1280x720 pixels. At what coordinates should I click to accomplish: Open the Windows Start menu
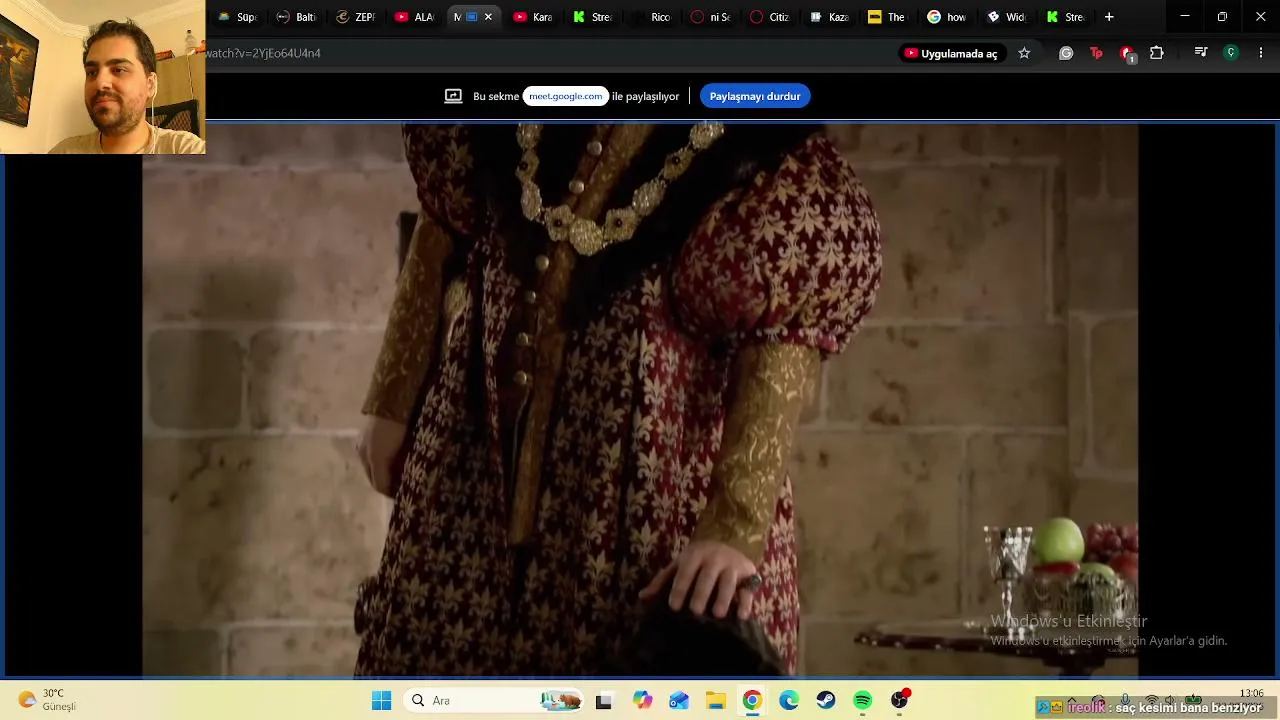click(x=381, y=701)
